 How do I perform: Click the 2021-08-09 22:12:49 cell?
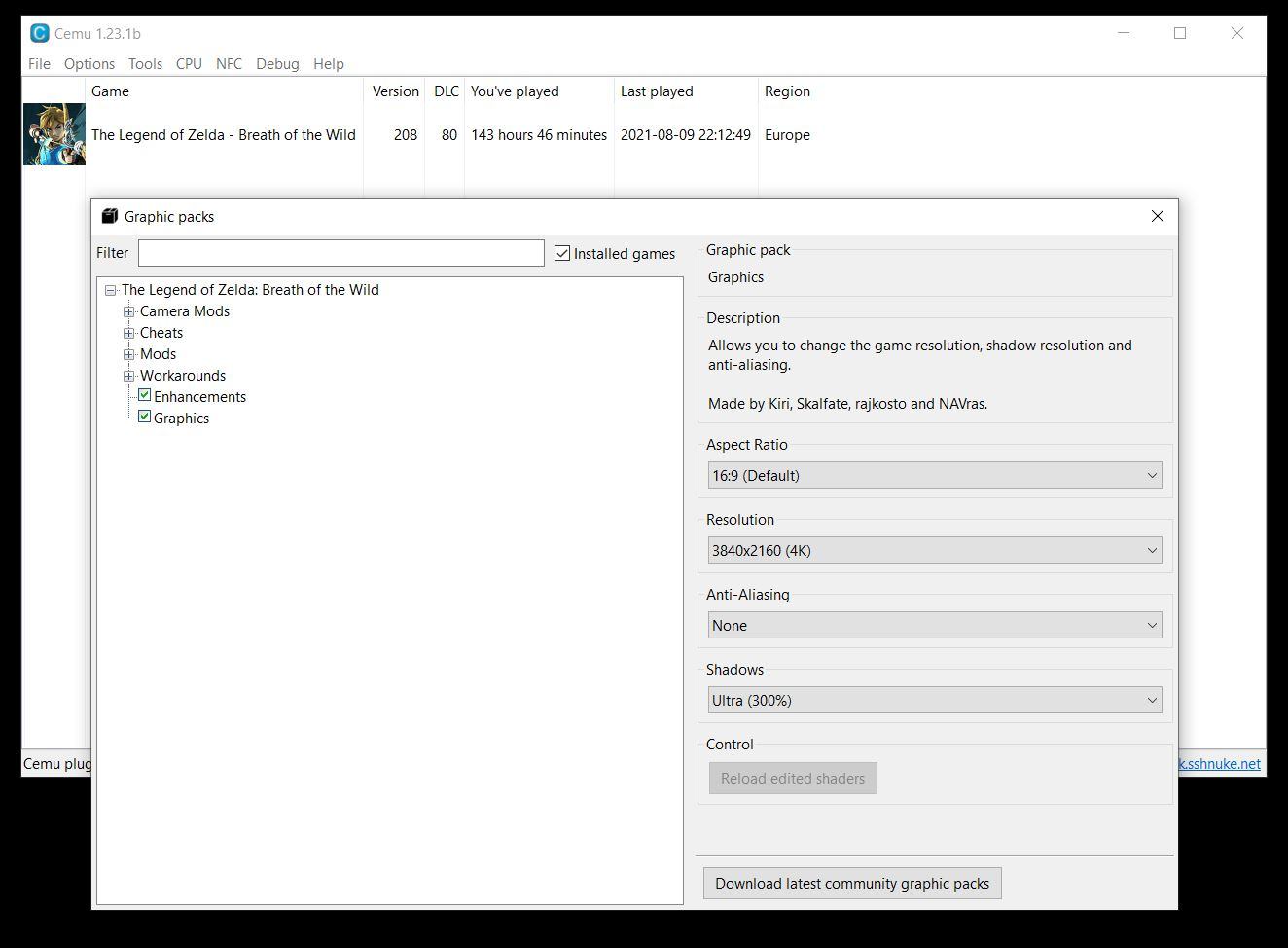pos(686,135)
